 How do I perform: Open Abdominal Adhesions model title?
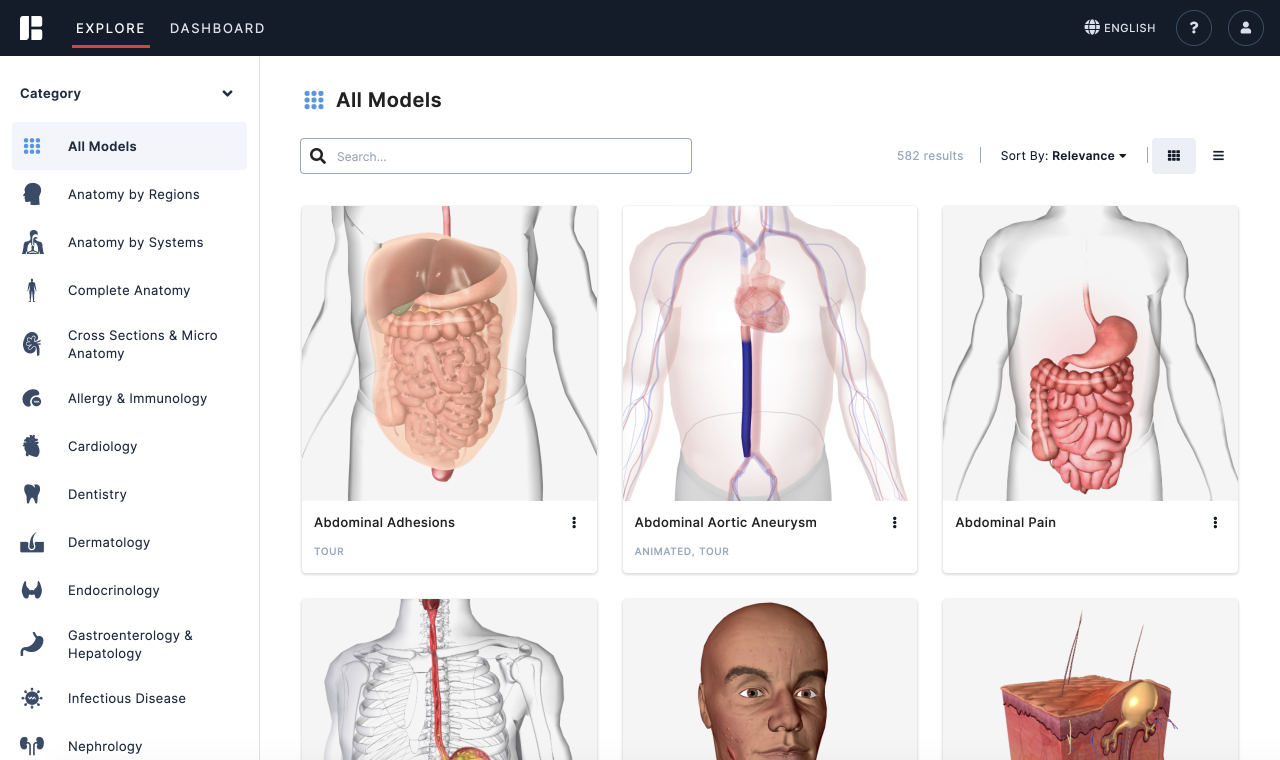tap(384, 522)
